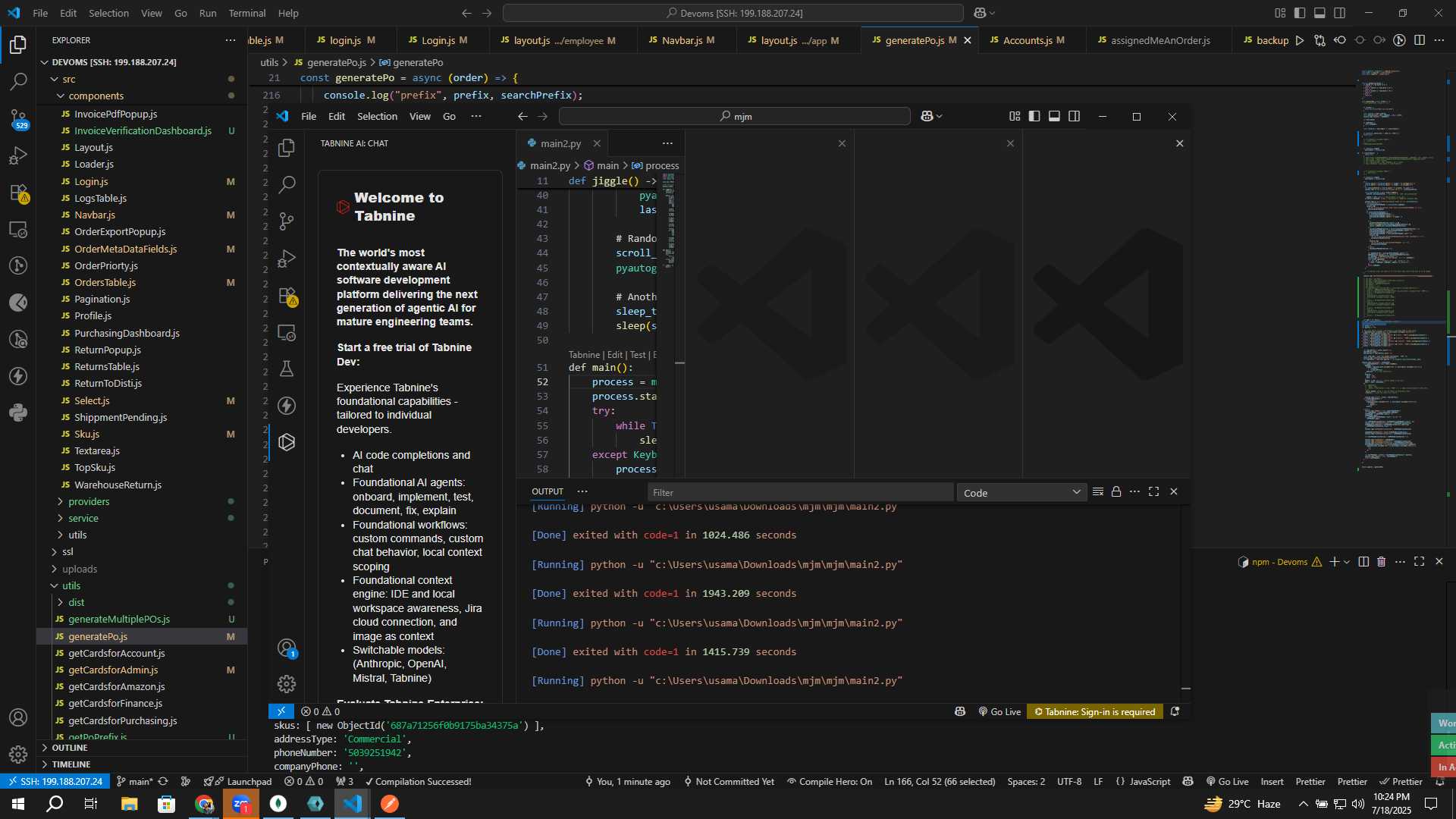Open Windows Start menu
This screenshot has height=819, width=1456.
pyautogui.click(x=18, y=804)
